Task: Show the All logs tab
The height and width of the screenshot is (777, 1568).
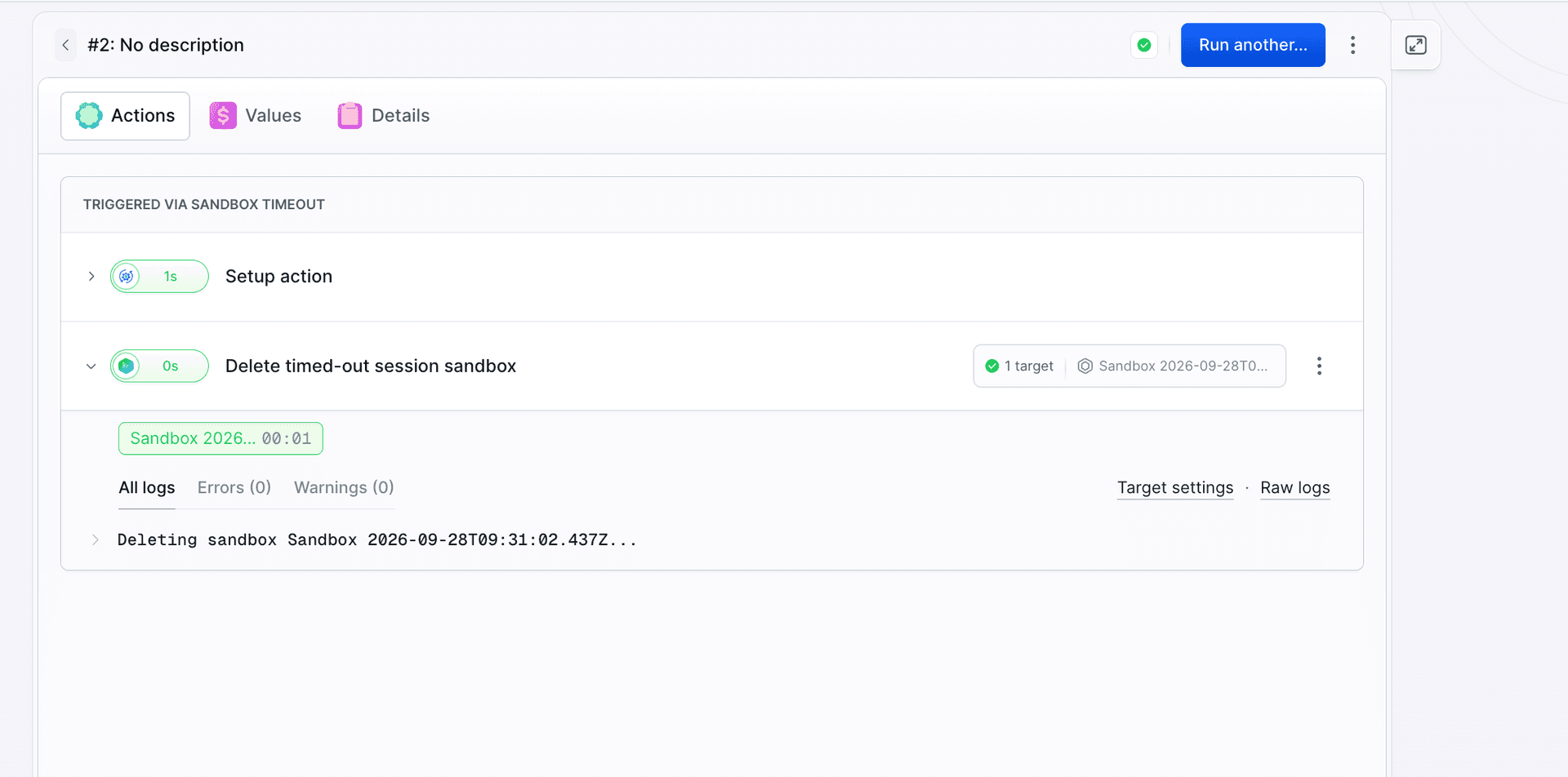Action: pos(147,488)
